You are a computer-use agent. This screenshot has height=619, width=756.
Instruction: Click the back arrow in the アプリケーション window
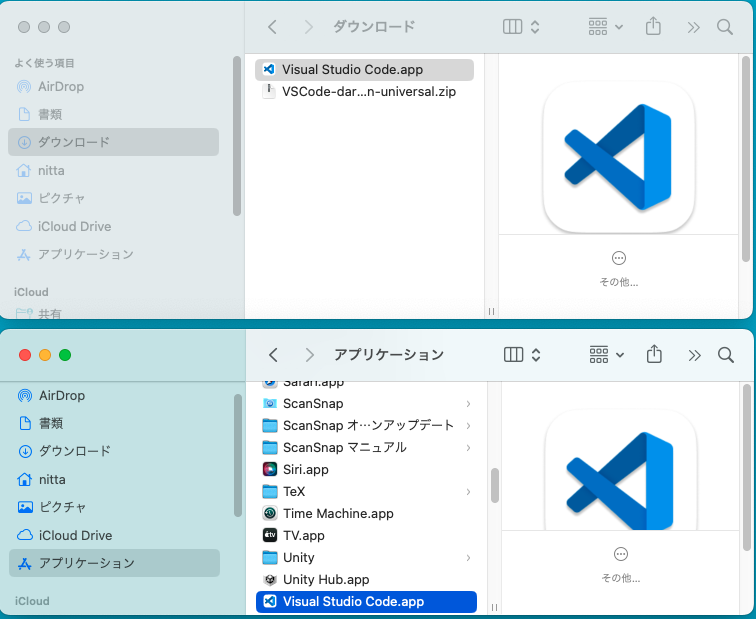tap(273, 355)
